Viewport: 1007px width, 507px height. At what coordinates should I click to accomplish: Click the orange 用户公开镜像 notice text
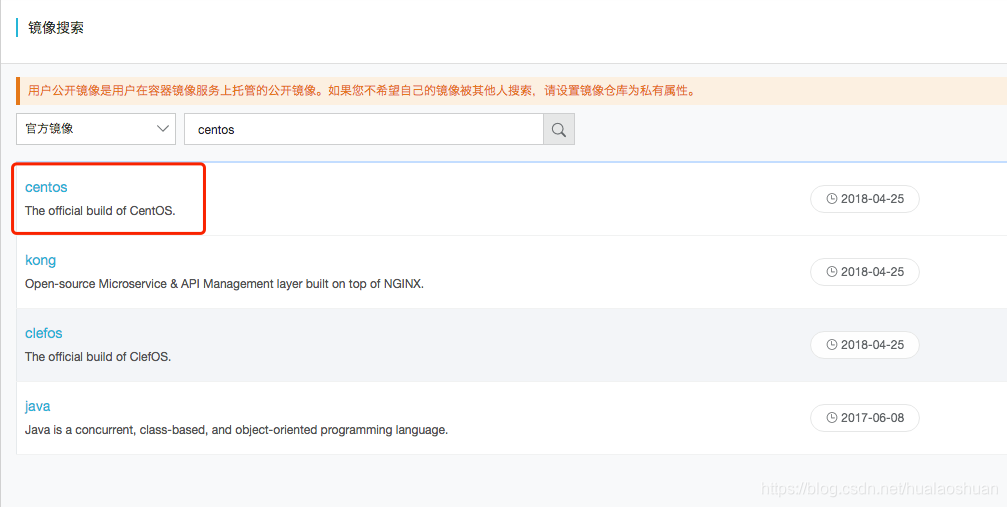(362, 91)
